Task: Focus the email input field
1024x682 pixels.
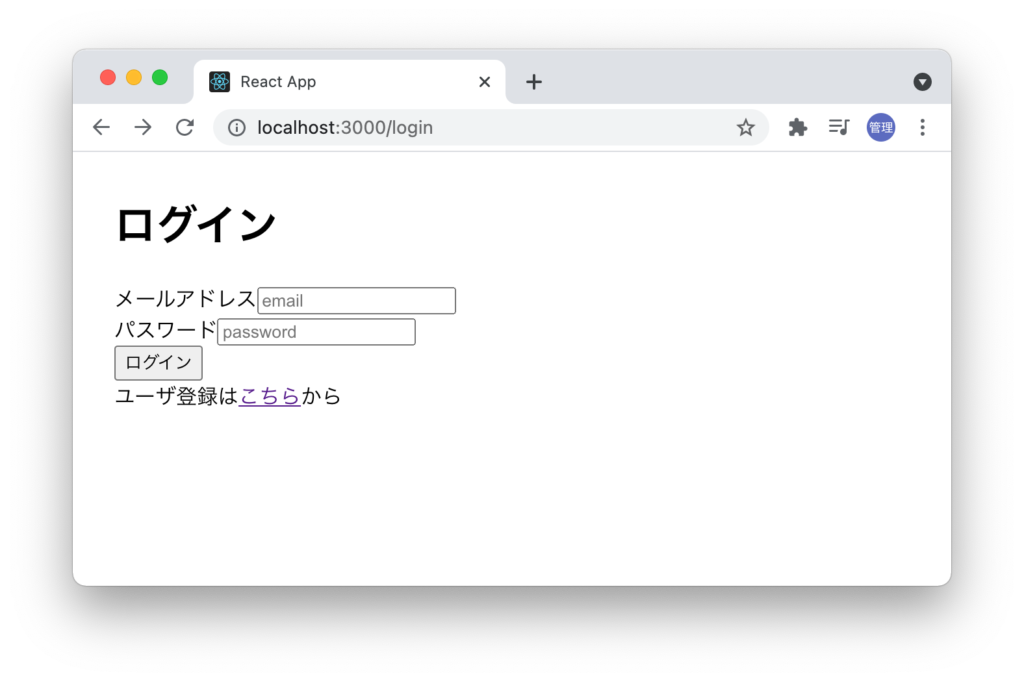Action: coord(356,301)
